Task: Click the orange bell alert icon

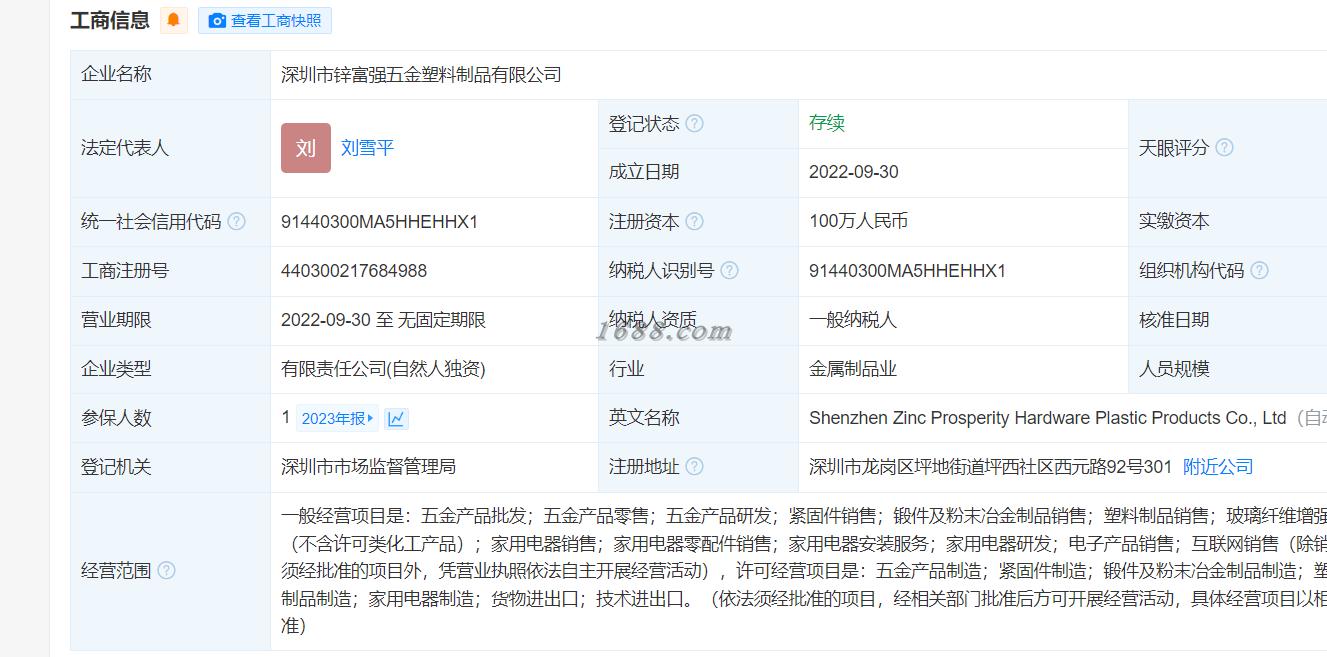Action: pos(174,20)
